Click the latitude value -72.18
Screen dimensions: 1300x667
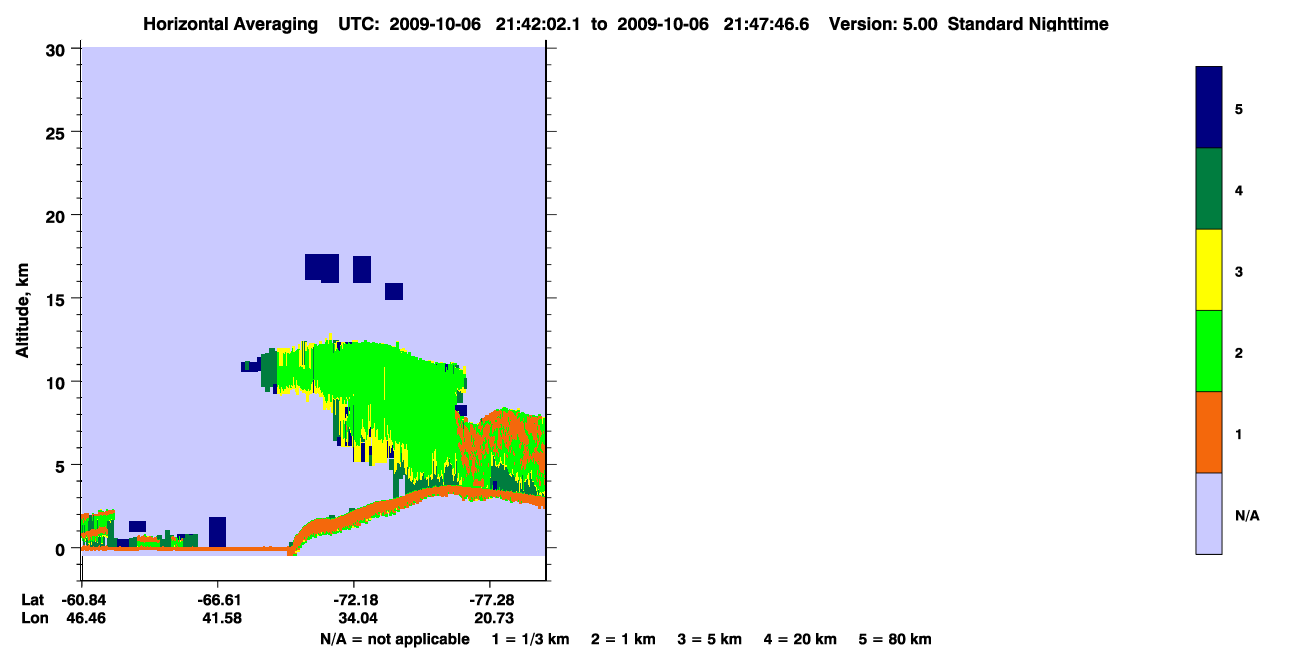(x=355, y=600)
